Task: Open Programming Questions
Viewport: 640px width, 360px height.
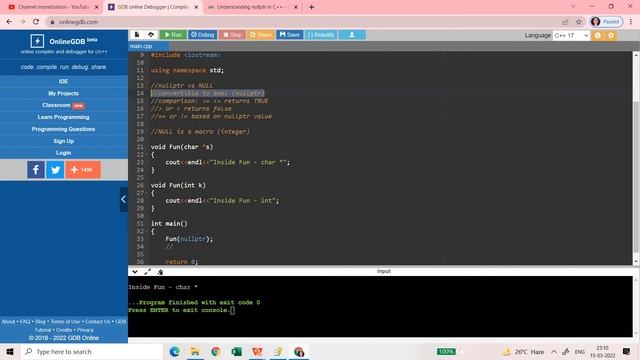Action: 64,129
